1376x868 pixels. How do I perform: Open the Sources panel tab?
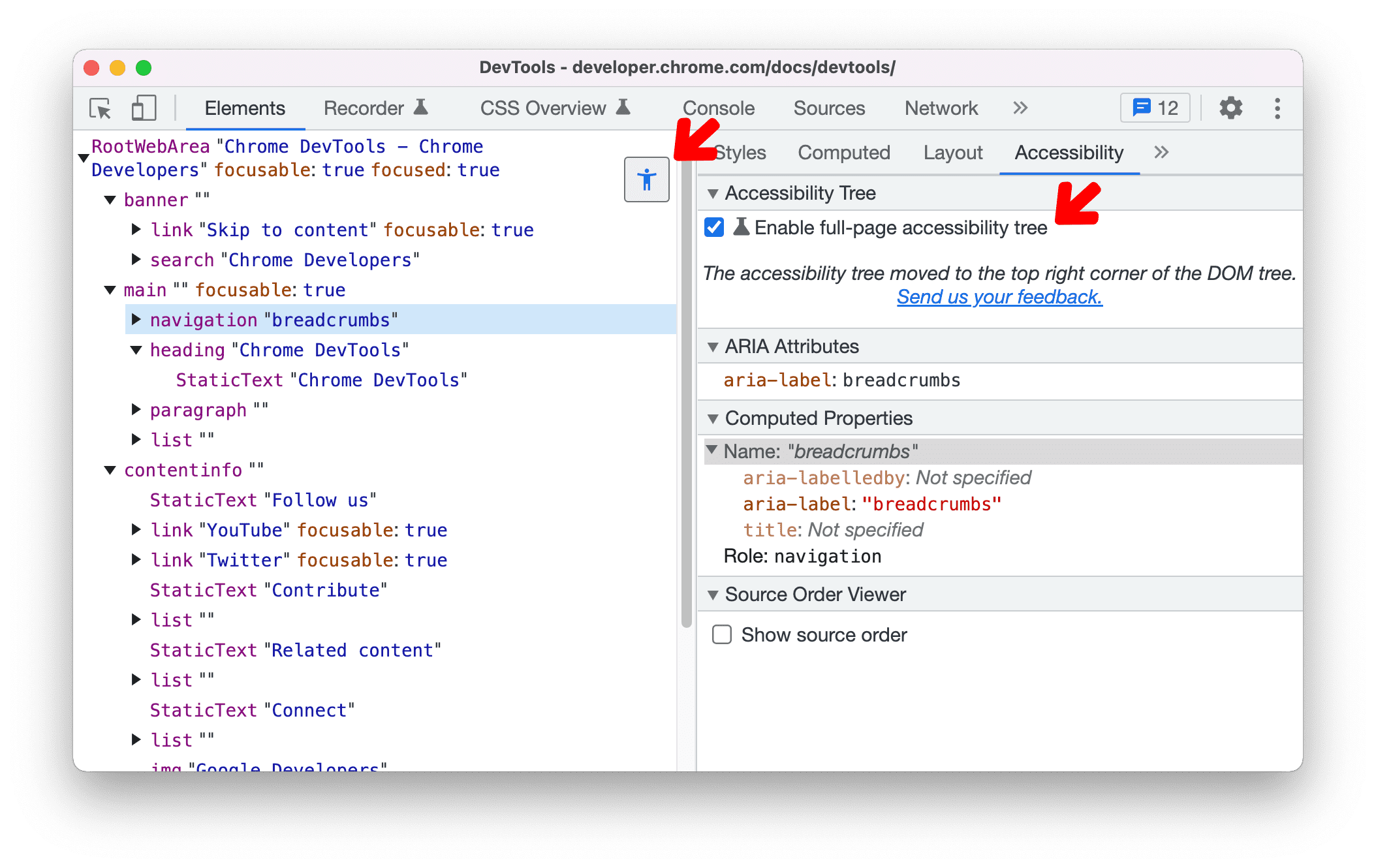[x=828, y=107]
